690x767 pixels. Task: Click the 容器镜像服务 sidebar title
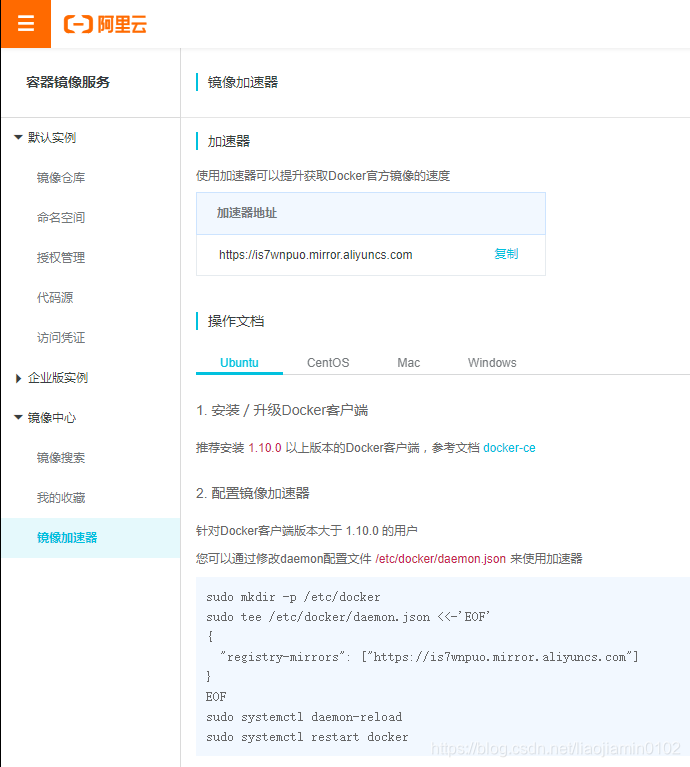68,82
